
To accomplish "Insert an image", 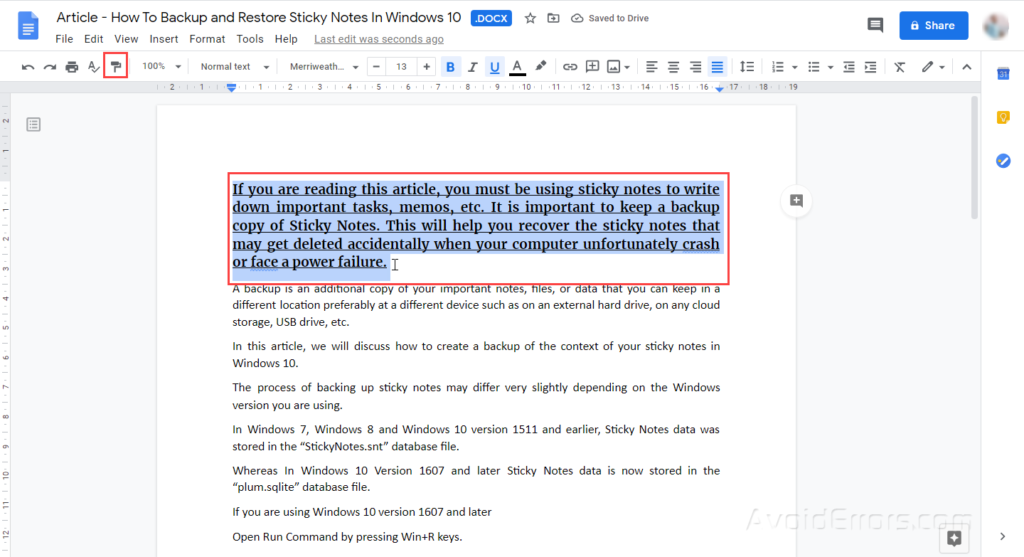I will pos(613,67).
